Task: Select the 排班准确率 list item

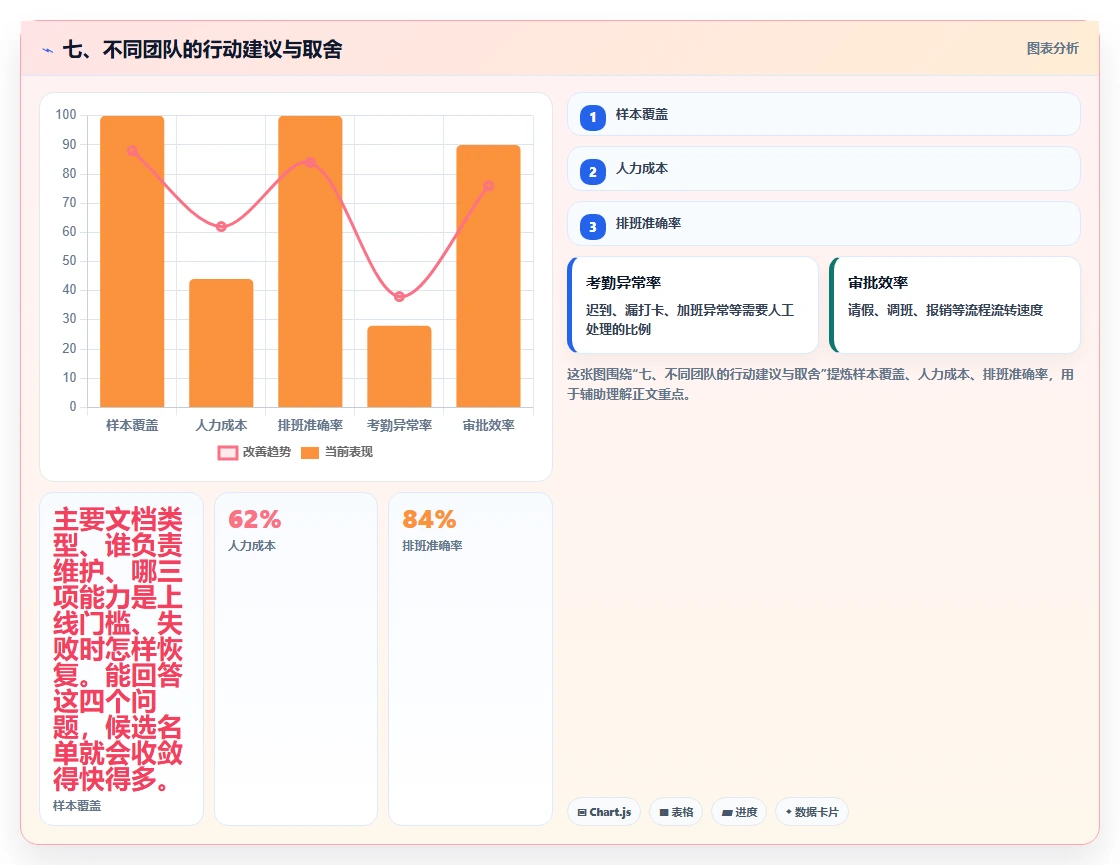Action: pyautogui.click(x=823, y=224)
